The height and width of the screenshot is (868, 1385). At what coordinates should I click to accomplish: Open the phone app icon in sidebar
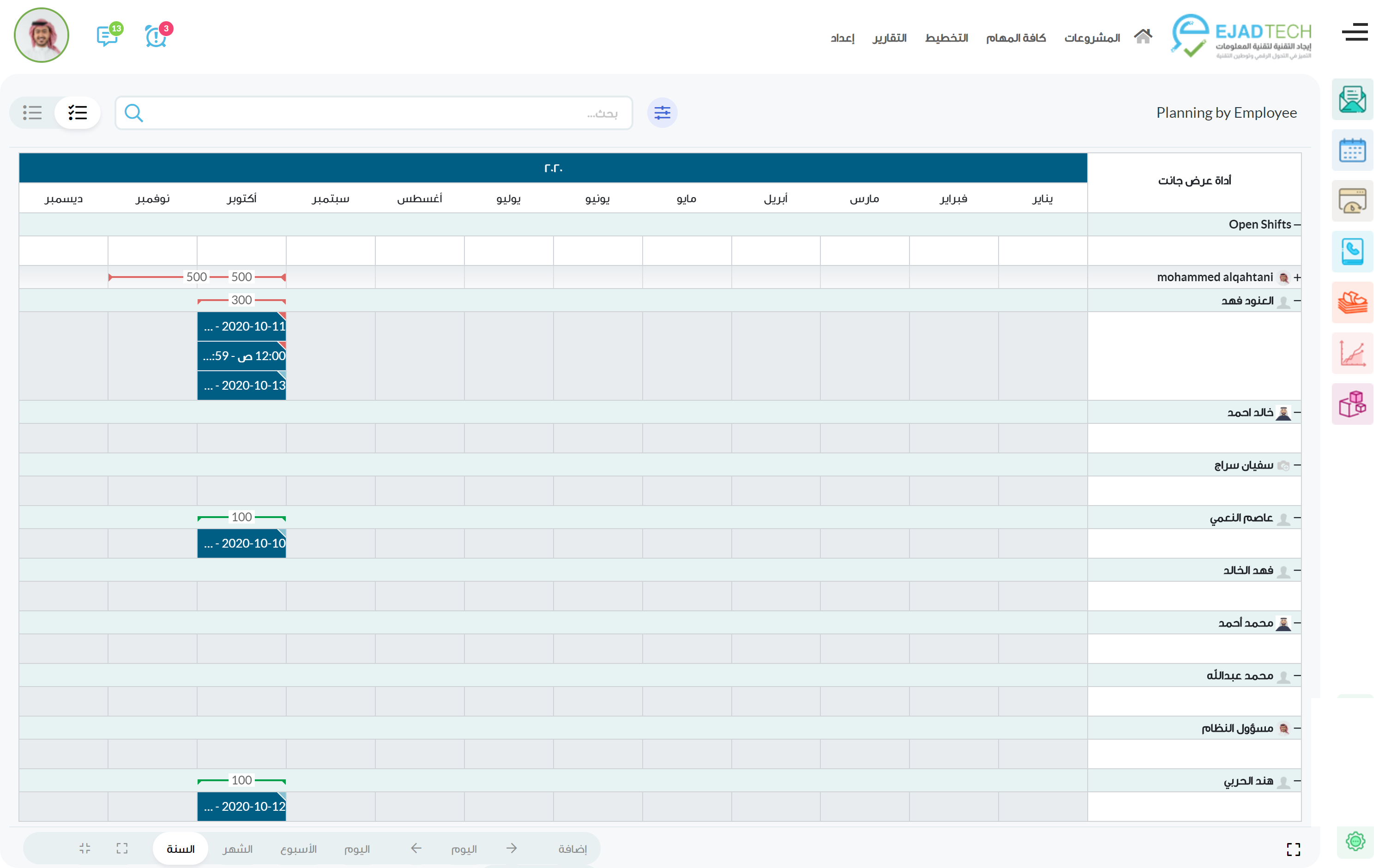click(x=1352, y=252)
